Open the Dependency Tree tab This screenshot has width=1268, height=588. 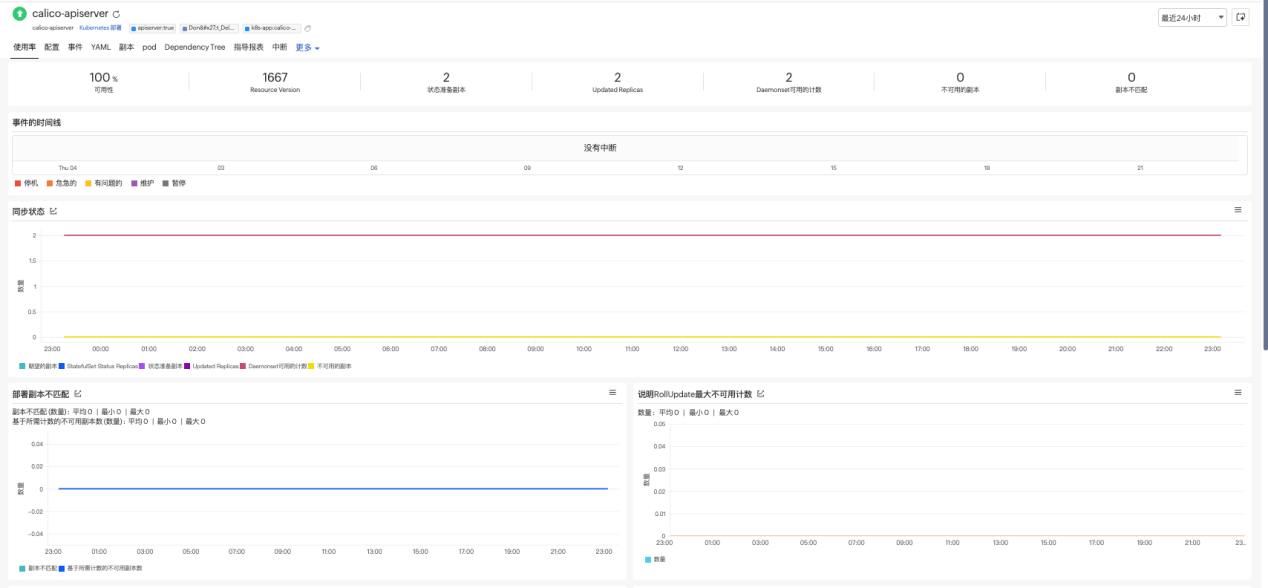pyautogui.click(x=195, y=47)
